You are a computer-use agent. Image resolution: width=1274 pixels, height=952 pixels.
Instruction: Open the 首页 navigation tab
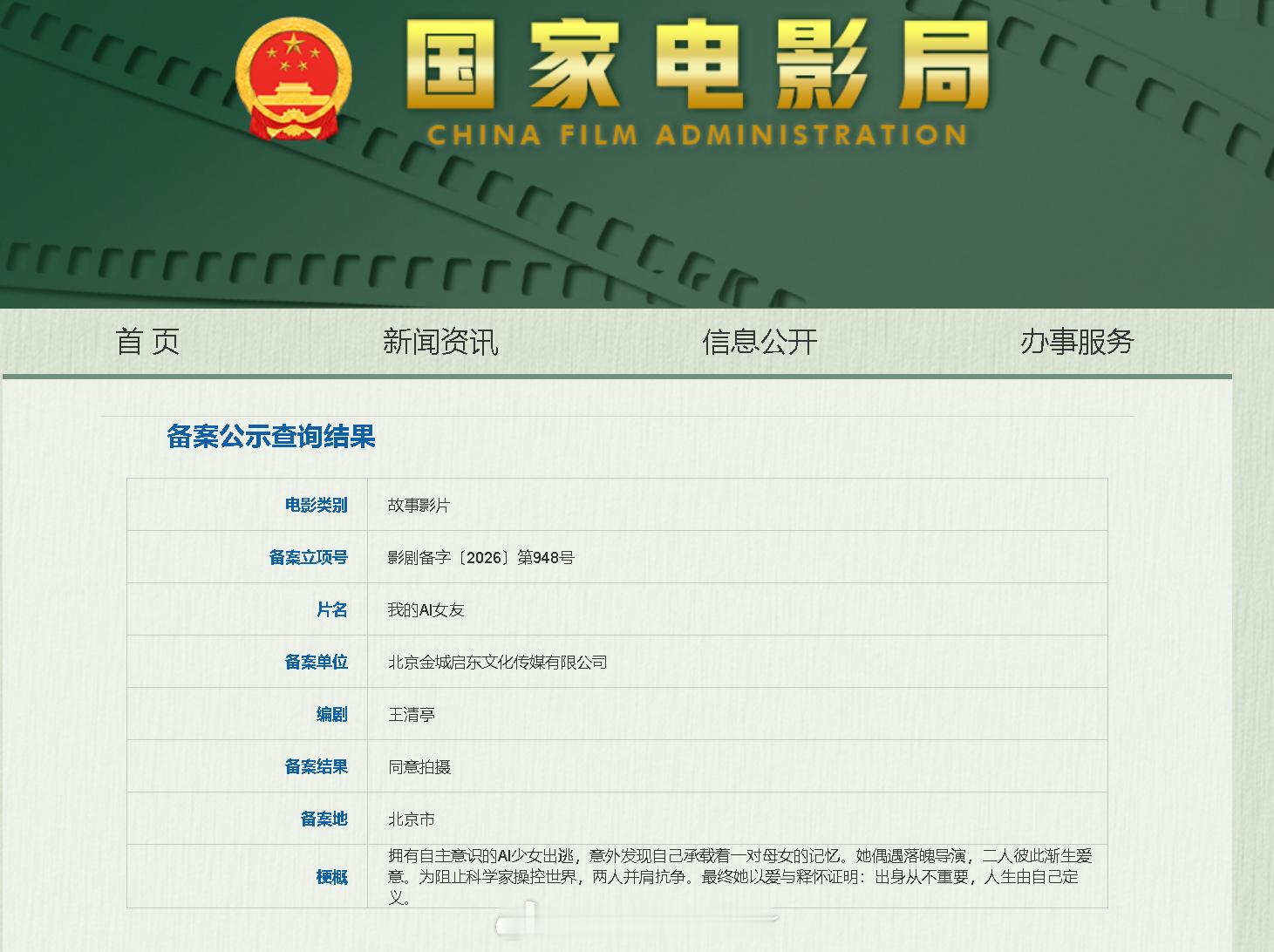tap(147, 341)
